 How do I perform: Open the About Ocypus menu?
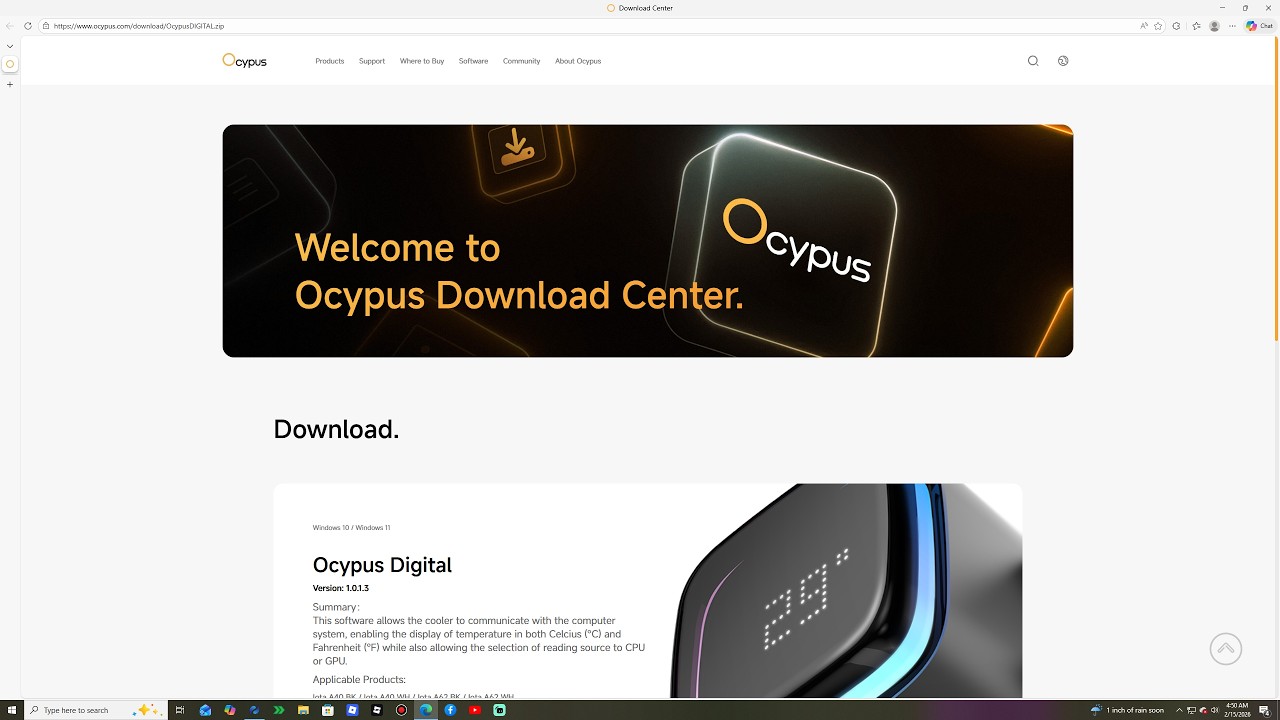coord(578,61)
